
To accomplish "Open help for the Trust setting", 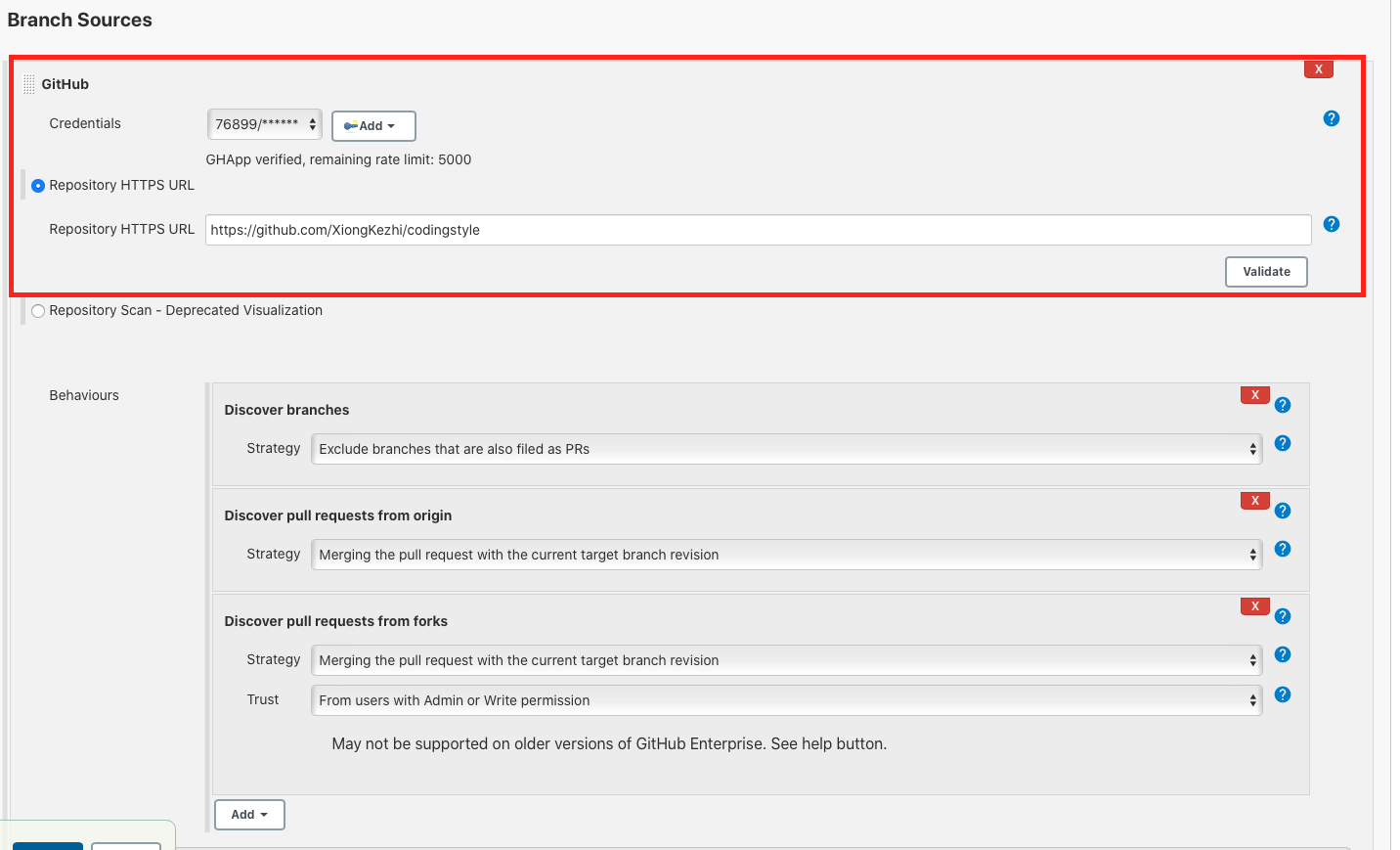I will click(x=1283, y=694).
